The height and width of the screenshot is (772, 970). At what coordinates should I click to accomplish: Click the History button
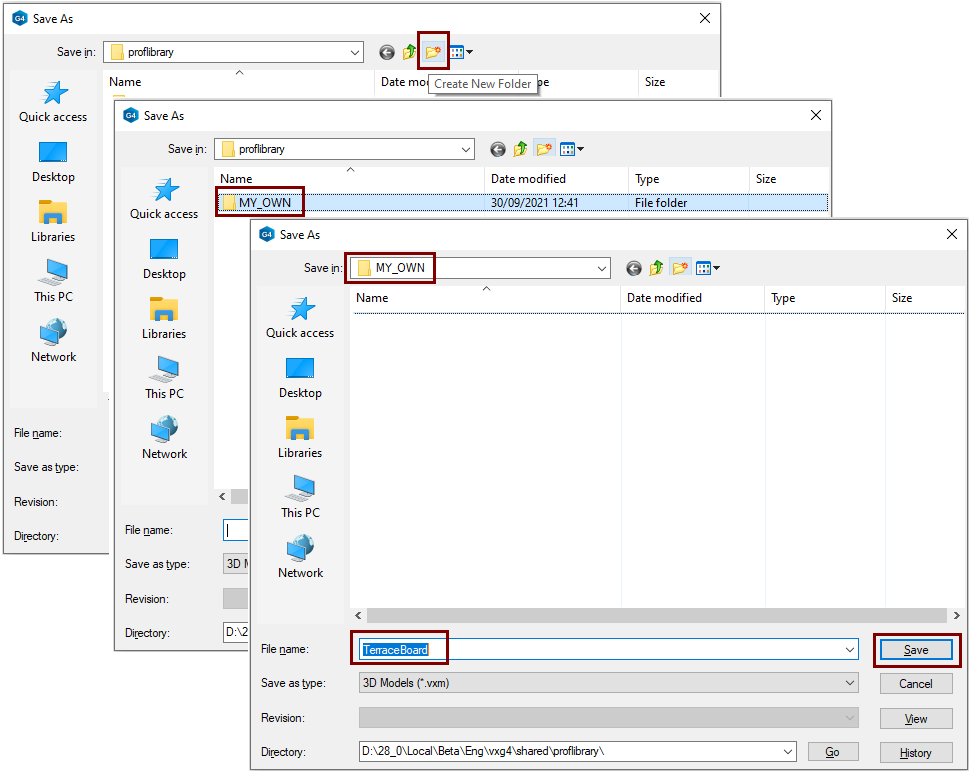916,753
